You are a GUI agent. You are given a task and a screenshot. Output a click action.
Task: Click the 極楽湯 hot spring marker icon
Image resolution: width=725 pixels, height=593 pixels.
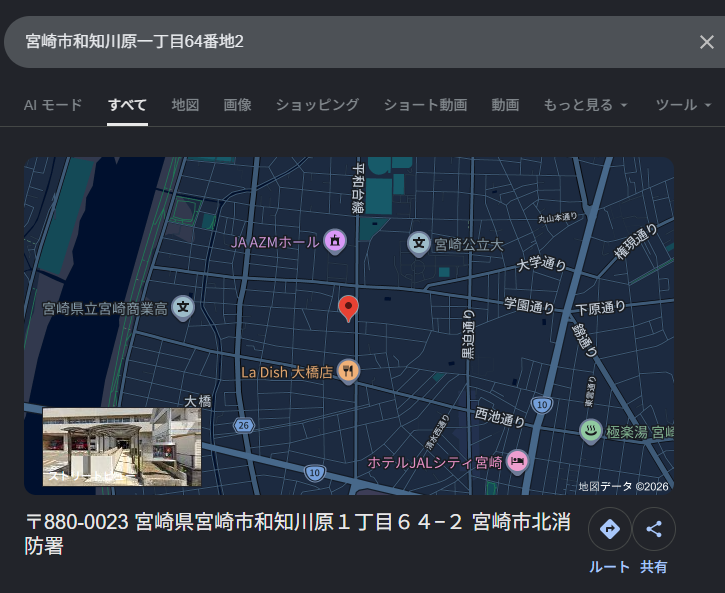(590, 431)
